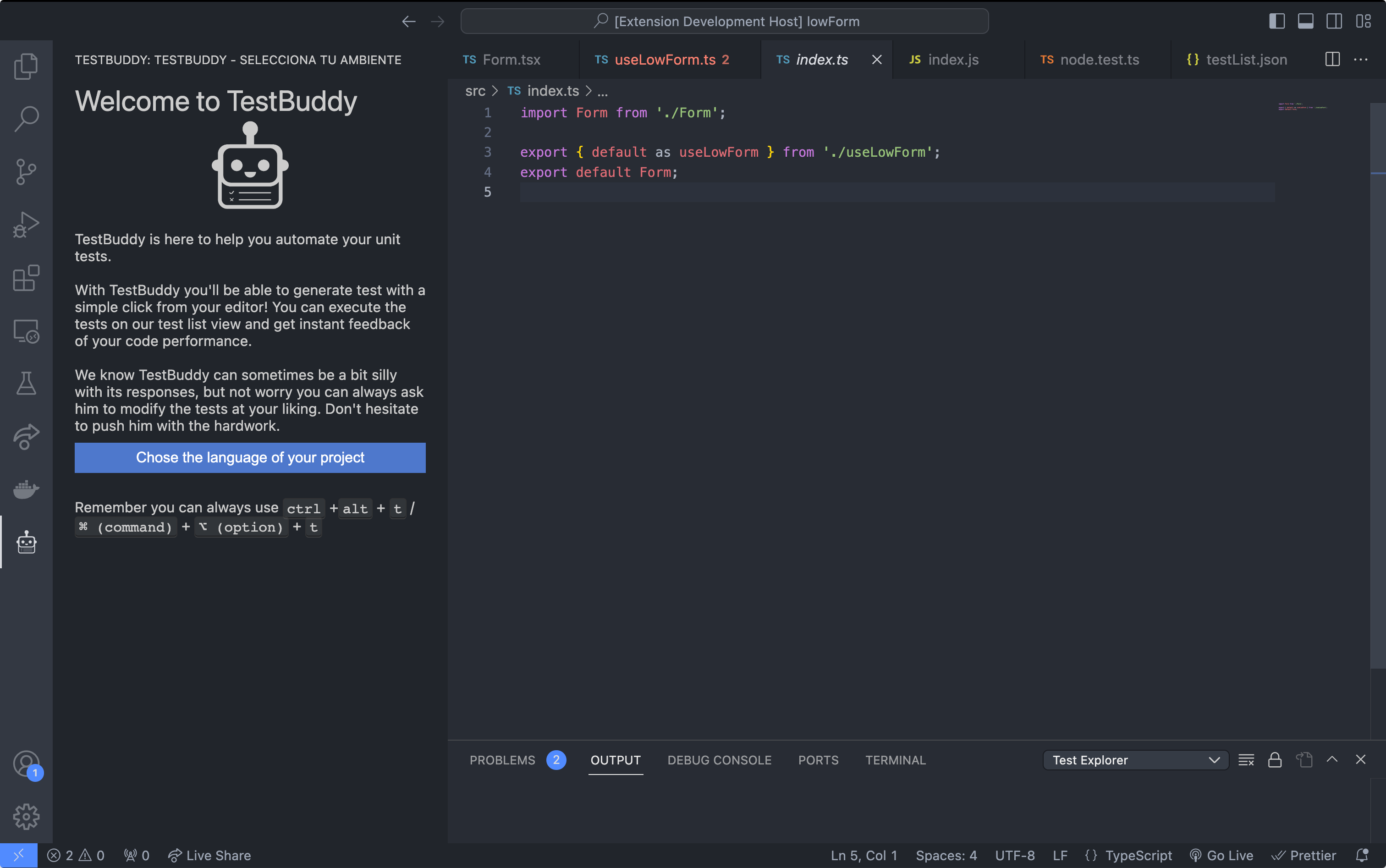Click Chose the language of your project
This screenshot has height=868, width=1386.
(250, 457)
